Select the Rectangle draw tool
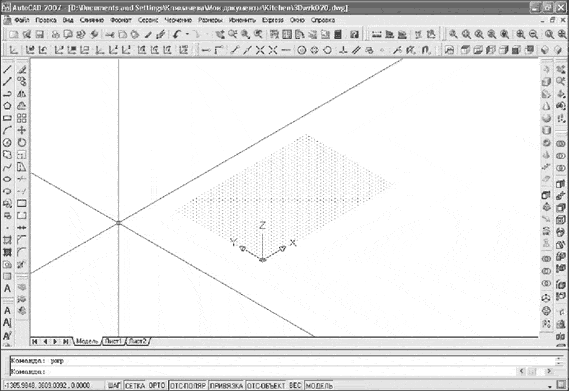The image size is (569, 391). (x=7, y=118)
